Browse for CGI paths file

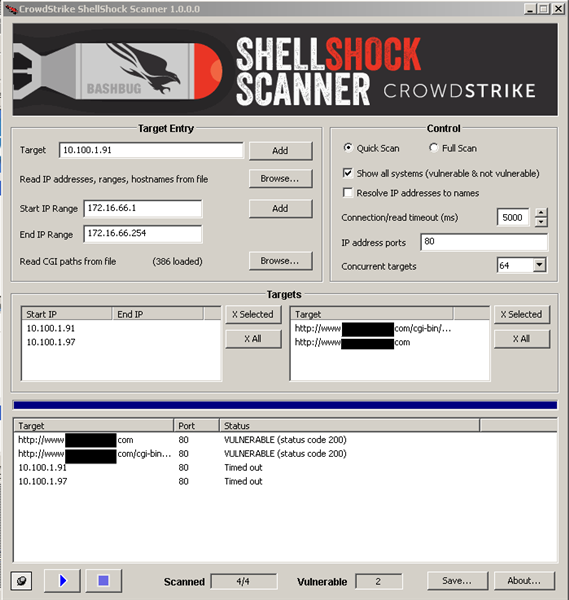pyautogui.click(x=280, y=261)
